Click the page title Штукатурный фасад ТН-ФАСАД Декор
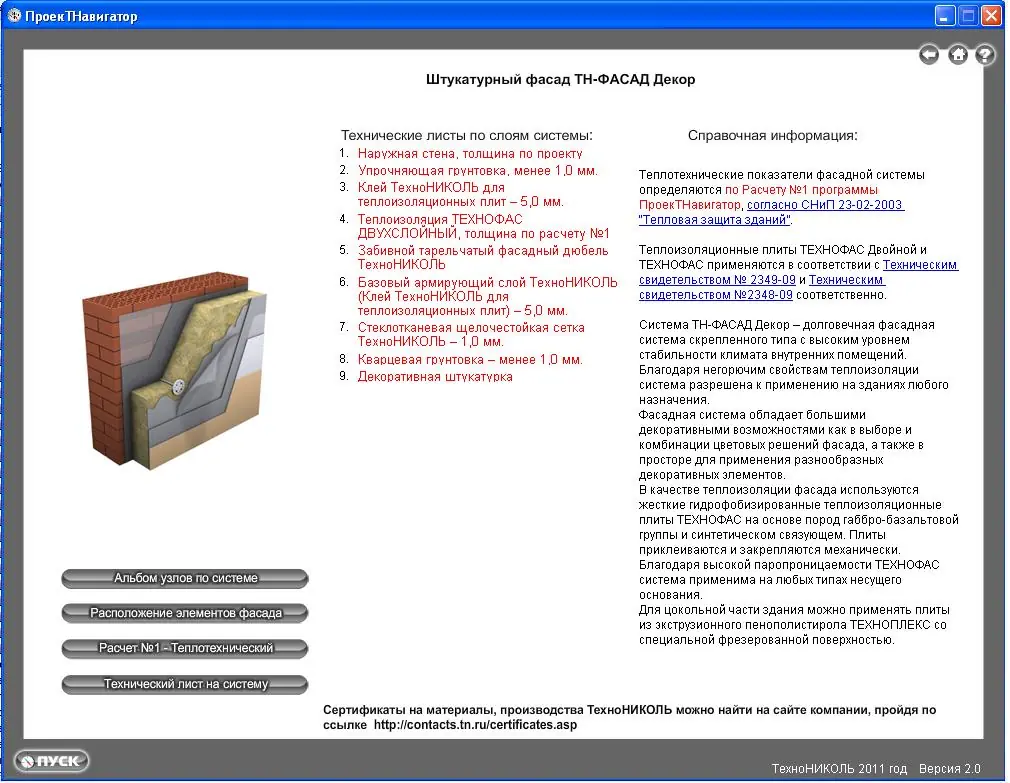This screenshot has height=783, width=1010. pos(560,80)
